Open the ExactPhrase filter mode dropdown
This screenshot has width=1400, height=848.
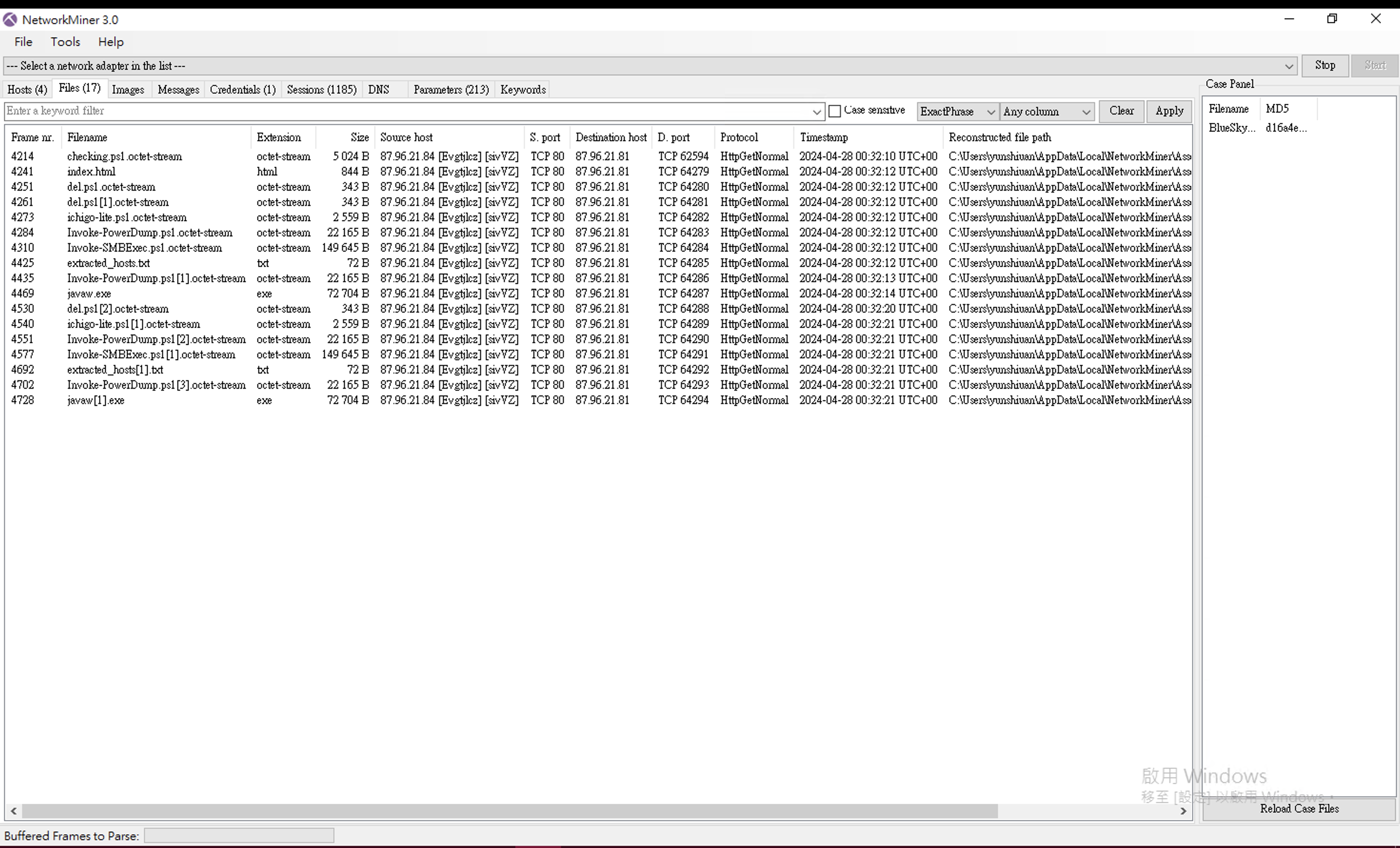coord(958,111)
